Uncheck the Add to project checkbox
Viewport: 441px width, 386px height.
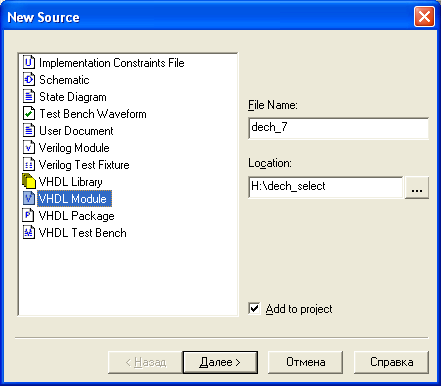tap(254, 309)
